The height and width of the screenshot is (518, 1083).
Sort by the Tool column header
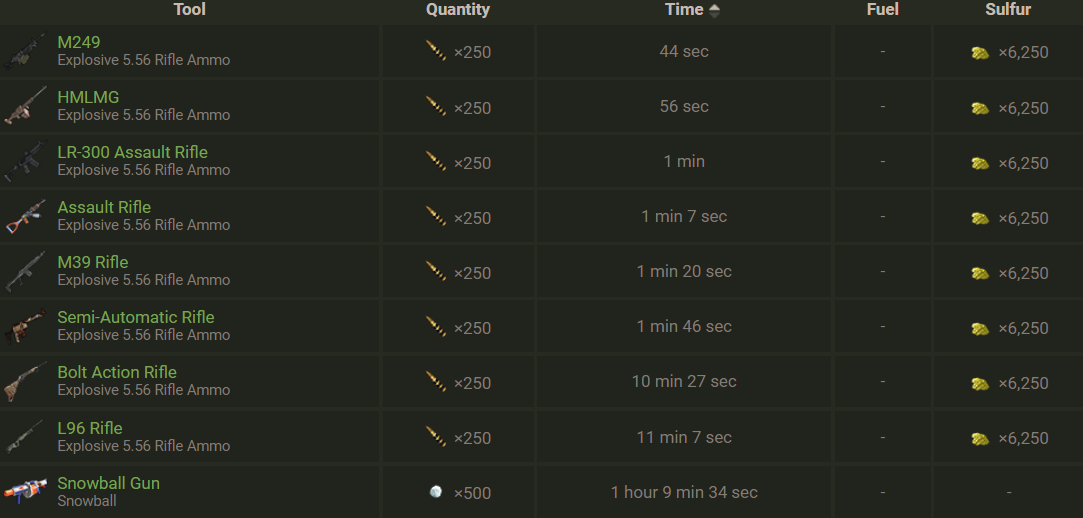189,10
